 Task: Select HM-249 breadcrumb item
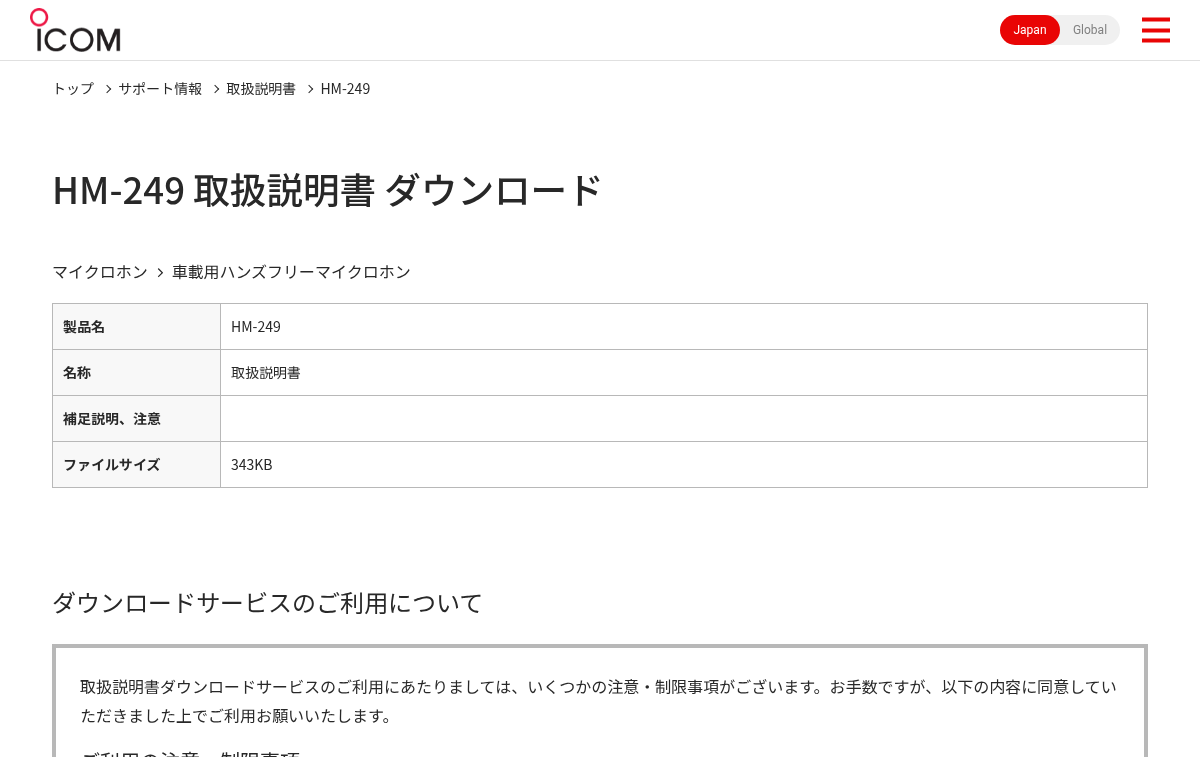tap(345, 88)
